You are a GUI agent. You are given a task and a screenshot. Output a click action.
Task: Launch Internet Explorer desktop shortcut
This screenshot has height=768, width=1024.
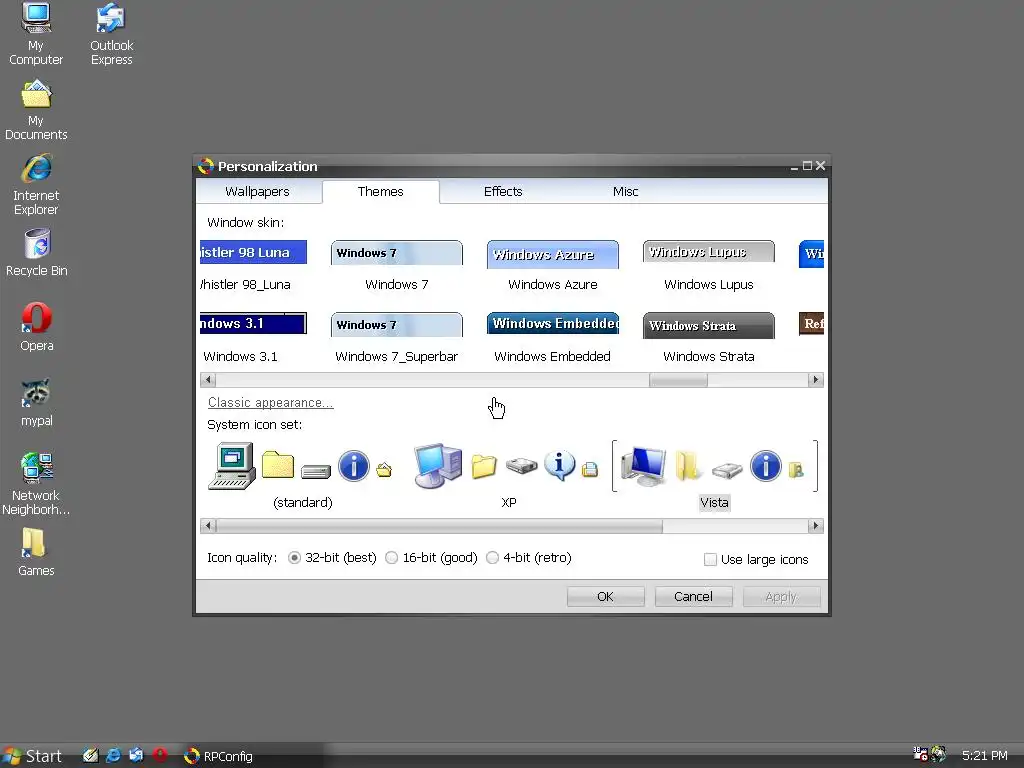click(36, 184)
